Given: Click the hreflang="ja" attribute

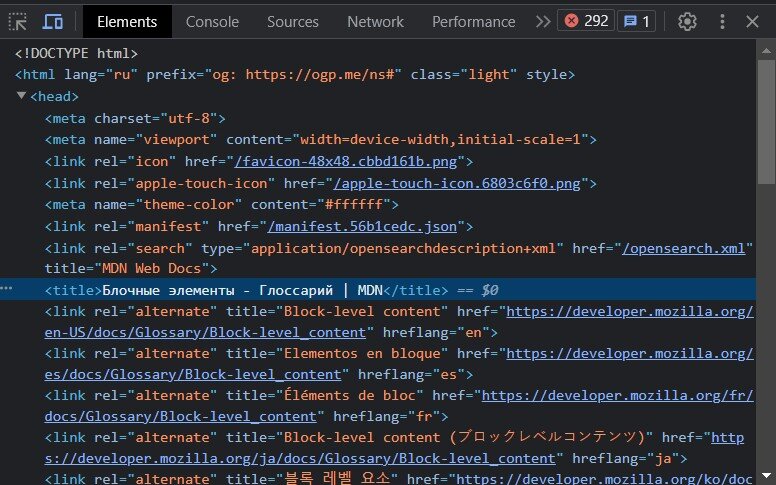Looking at the screenshot, I should click(x=625, y=458).
